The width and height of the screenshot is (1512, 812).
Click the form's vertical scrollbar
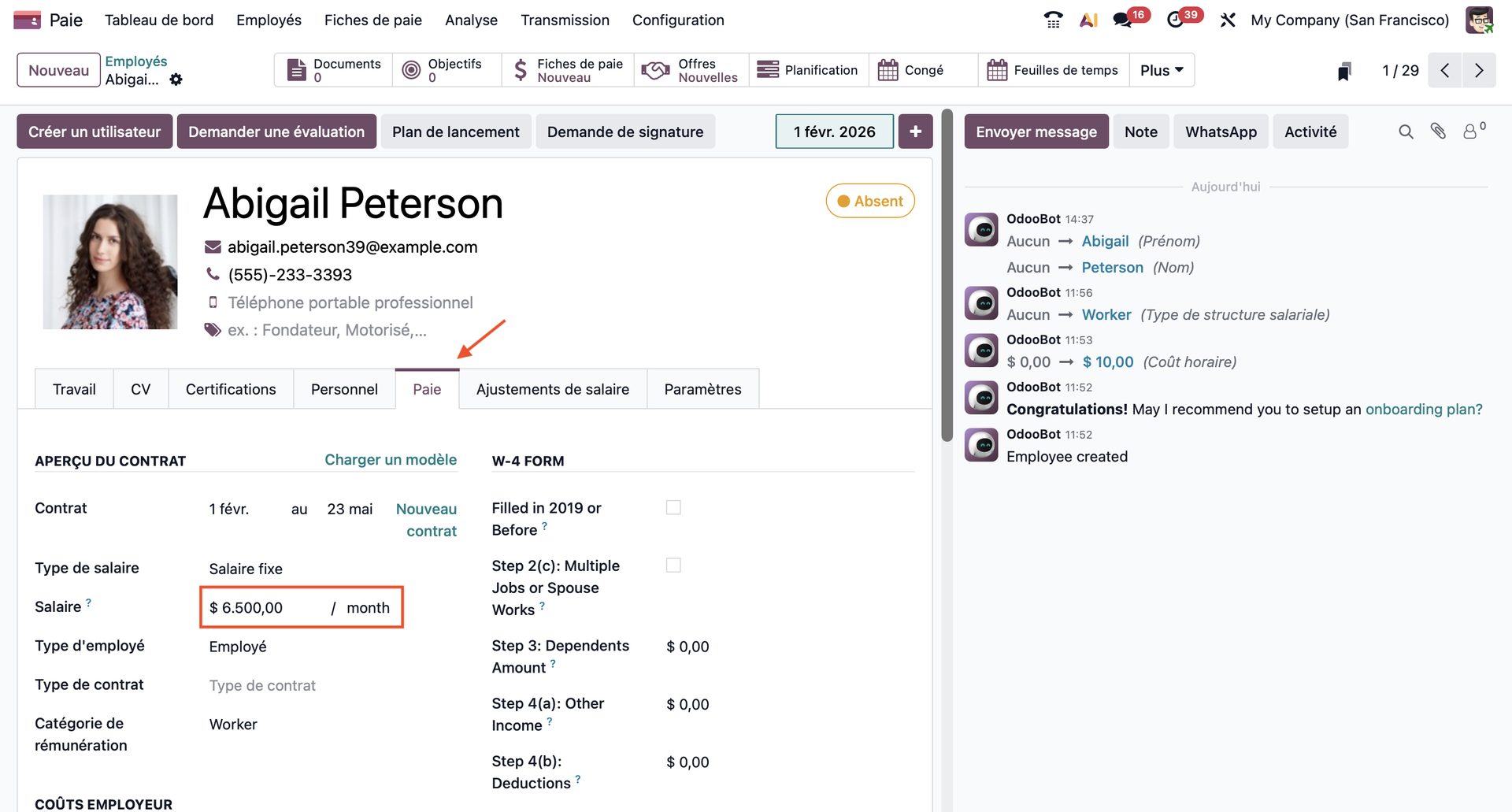tap(947, 276)
